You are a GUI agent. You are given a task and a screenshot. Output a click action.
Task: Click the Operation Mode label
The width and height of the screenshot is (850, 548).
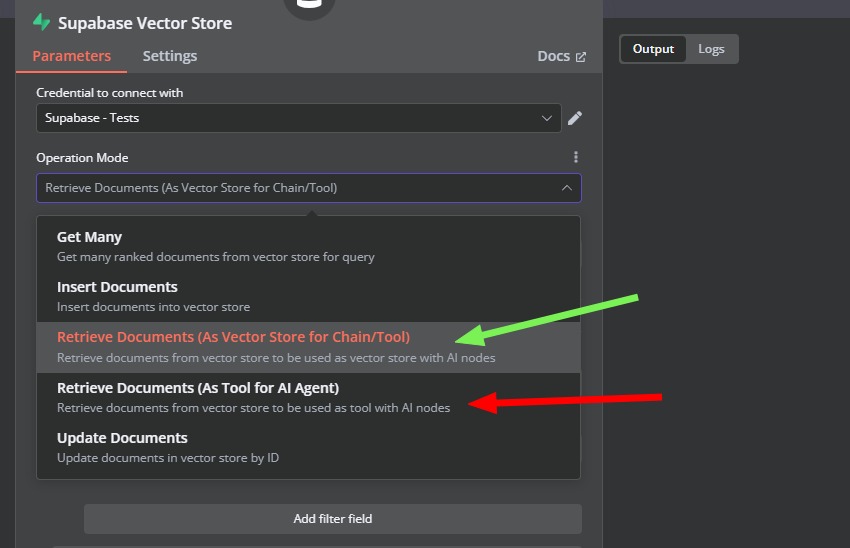82,158
